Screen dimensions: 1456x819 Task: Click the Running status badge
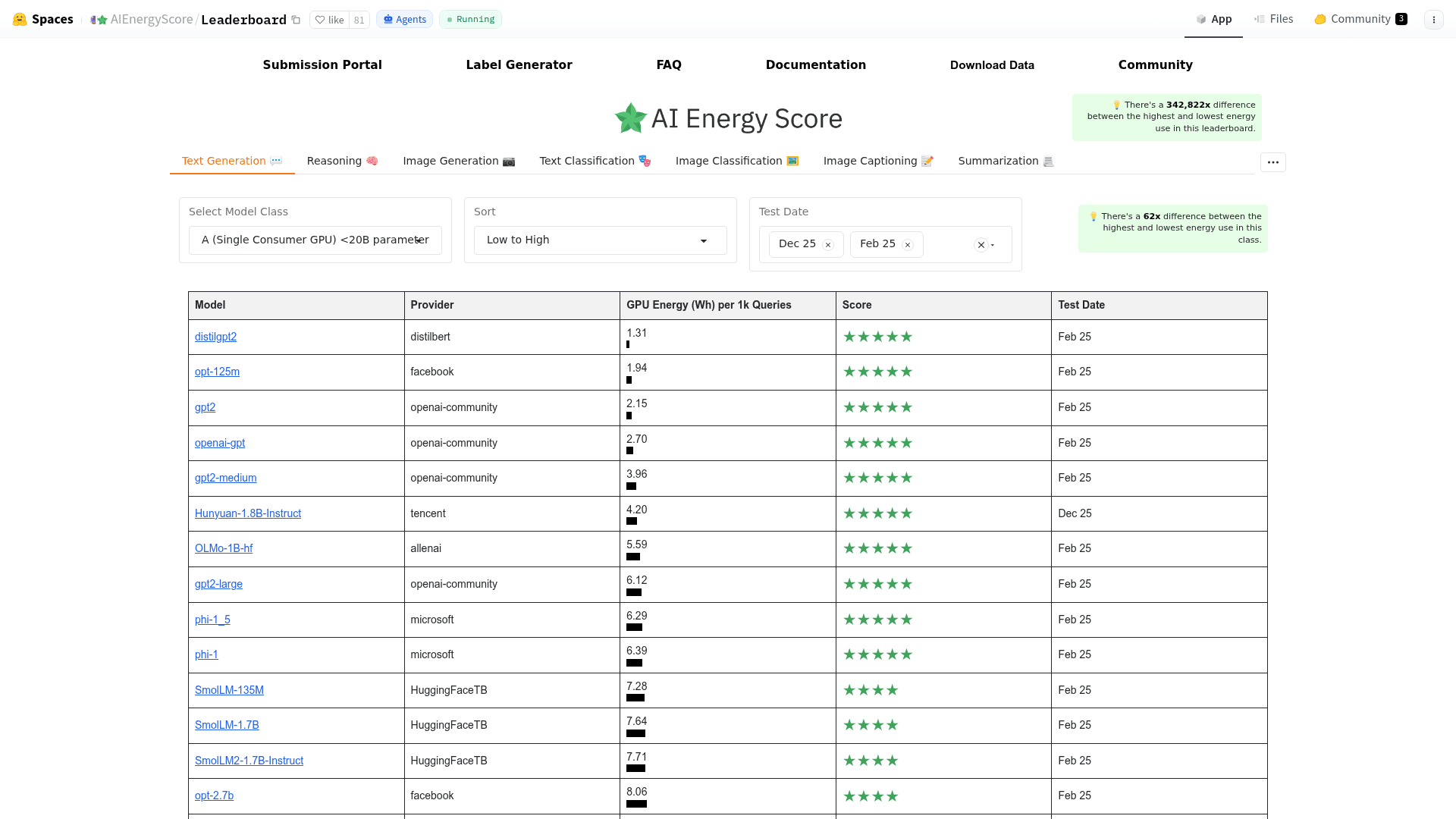click(470, 20)
